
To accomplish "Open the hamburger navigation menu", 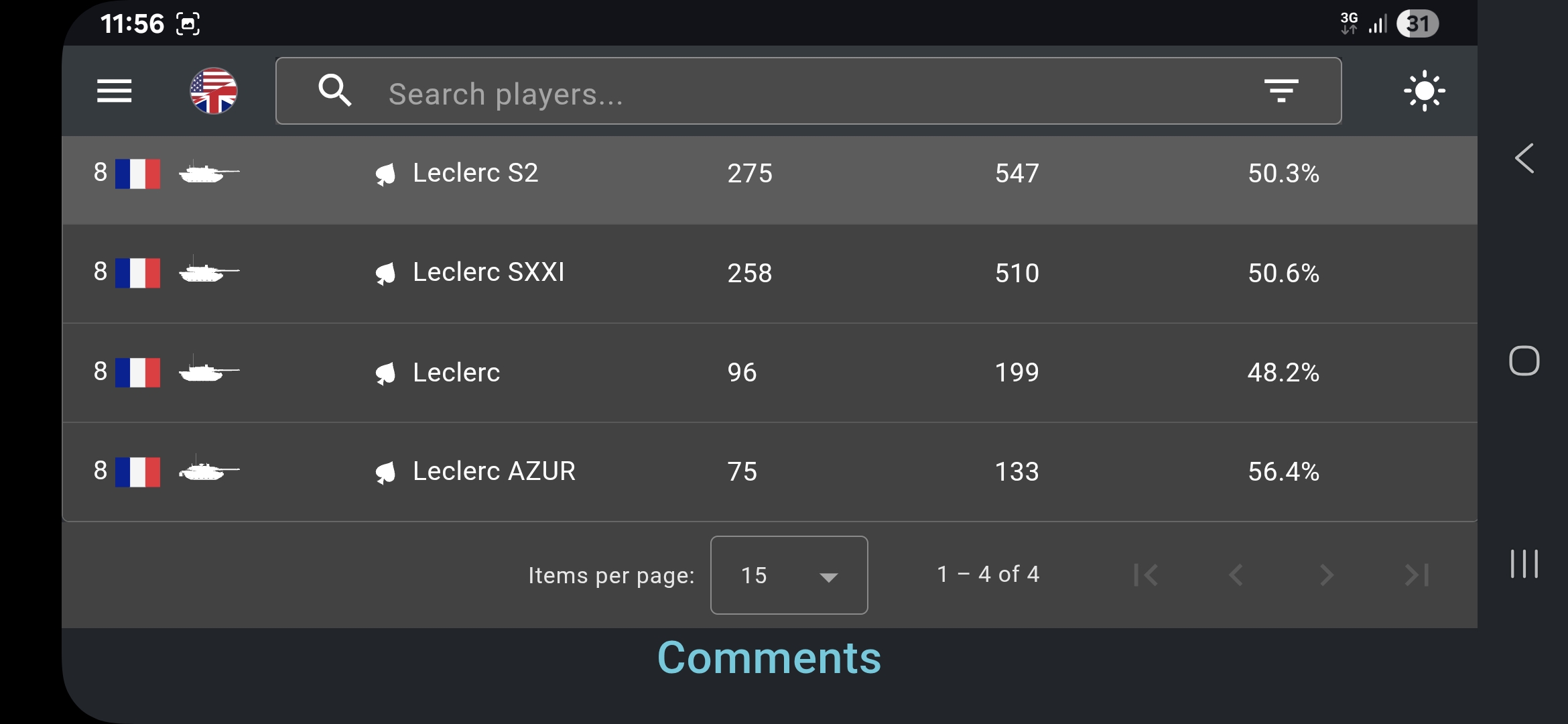I will pos(114,91).
